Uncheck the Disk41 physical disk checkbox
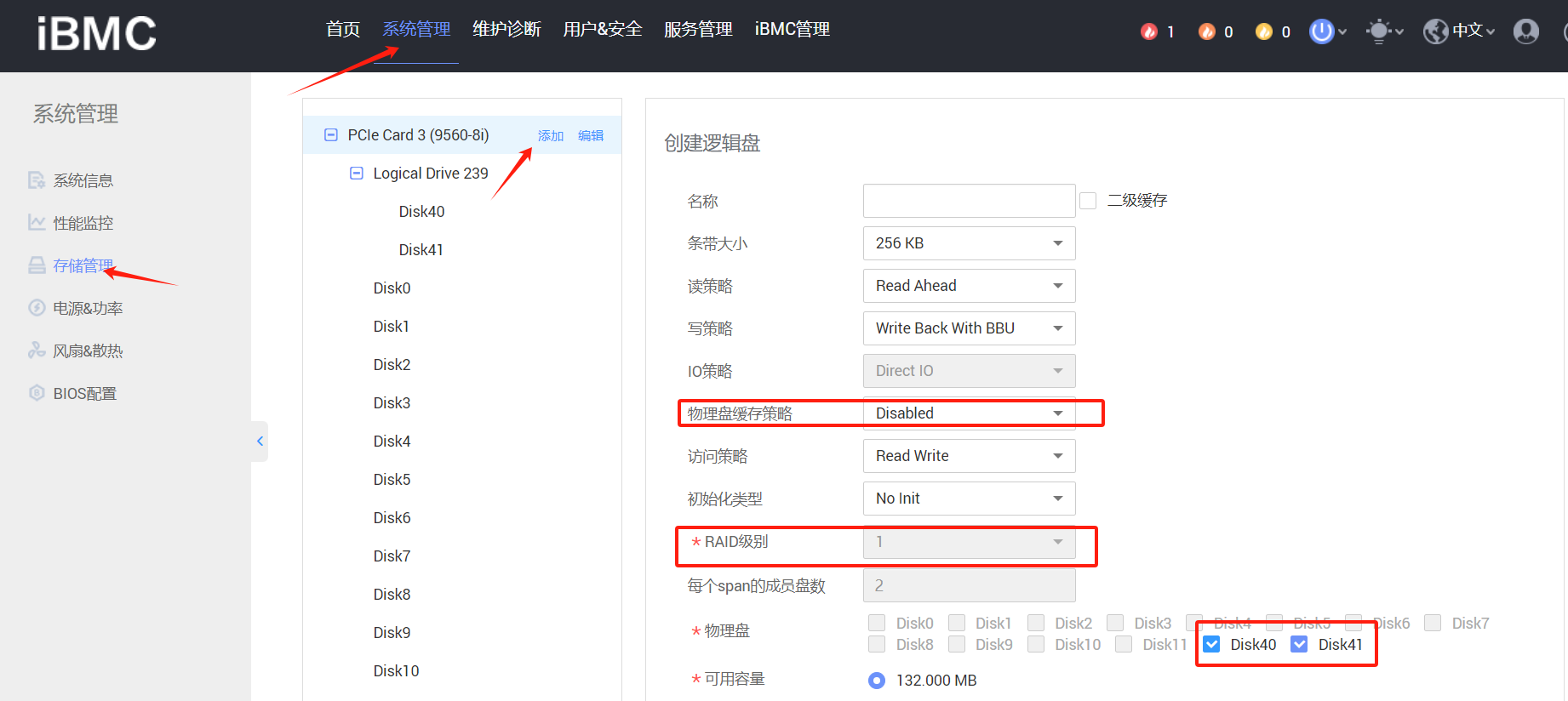The image size is (1568, 701). coord(1299,644)
